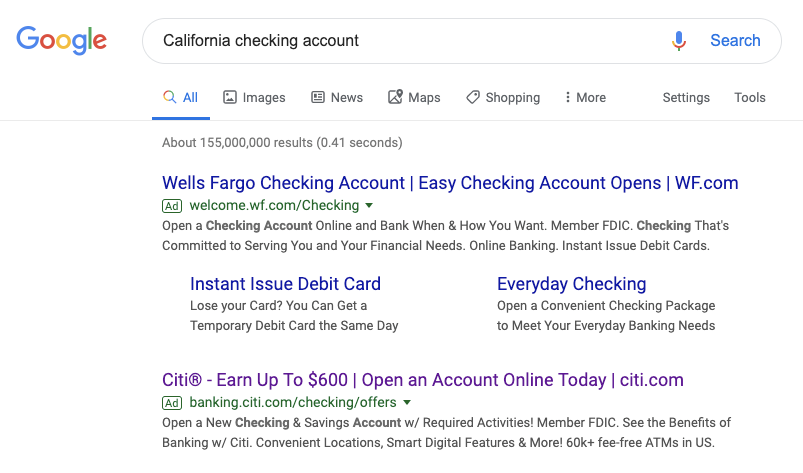The image size is (803, 473).
Task: Click the Shopping tab tag icon
Action: [x=473, y=97]
